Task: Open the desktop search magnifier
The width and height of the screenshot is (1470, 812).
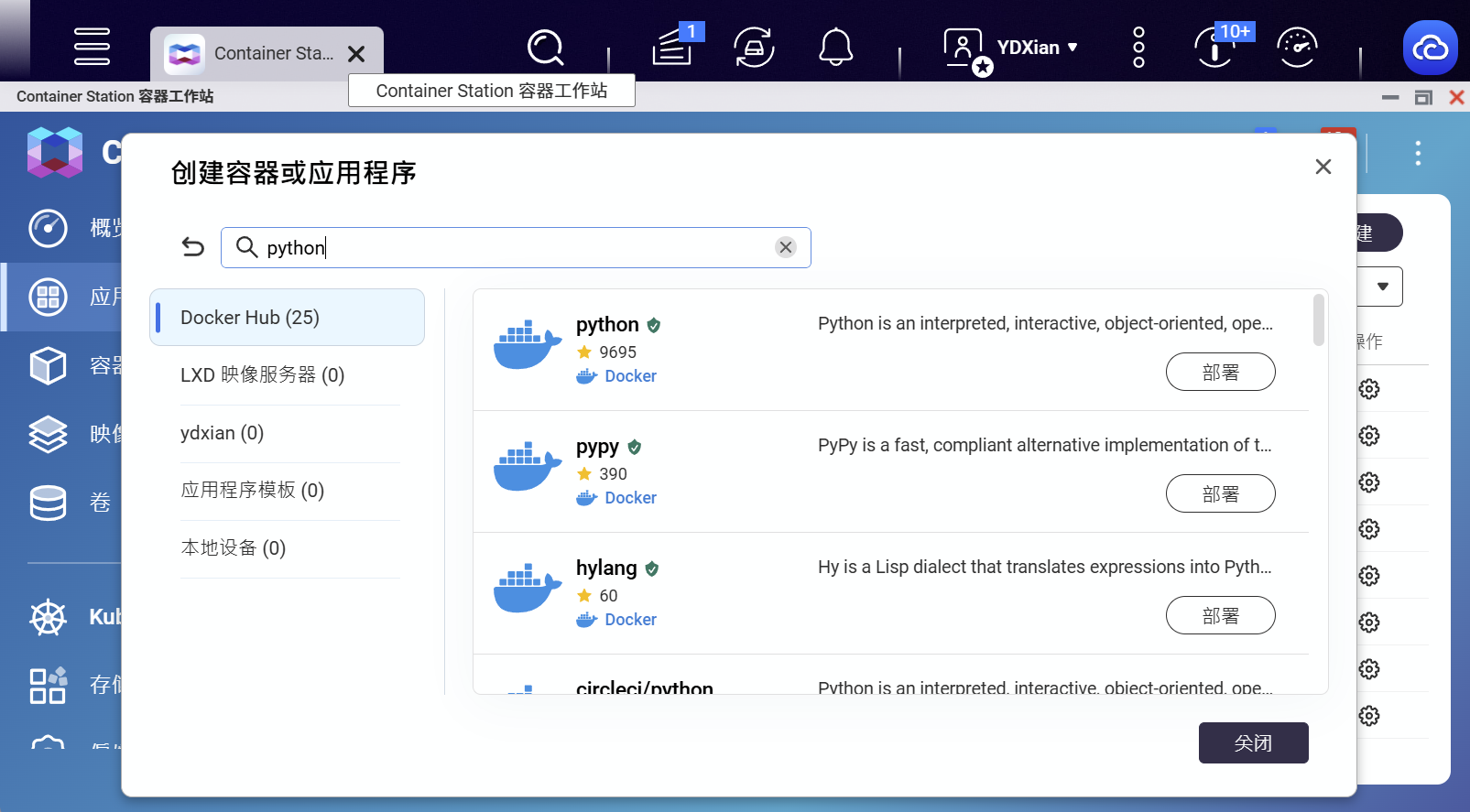Action: tap(546, 48)
